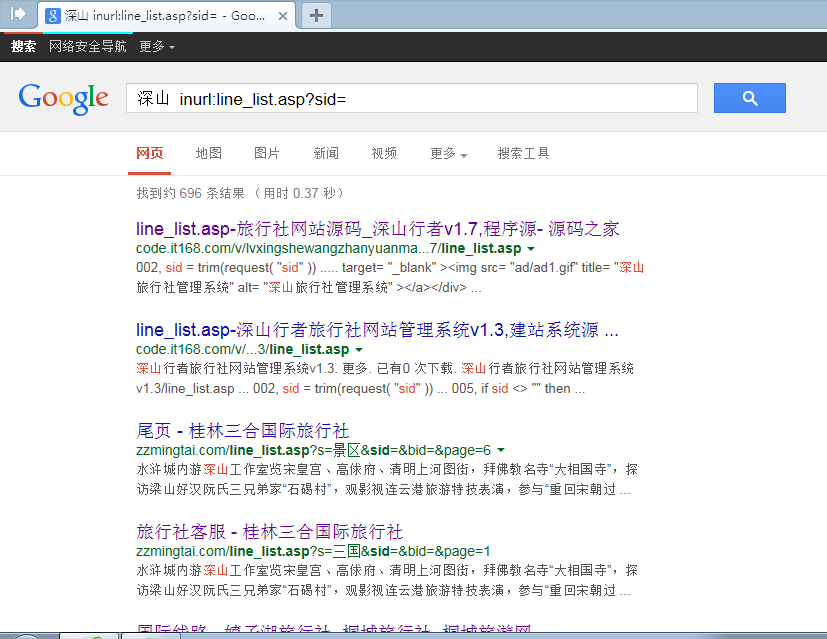Click URL text zzmingtai.com line_list.asp page=1

(x=313, y=551)
